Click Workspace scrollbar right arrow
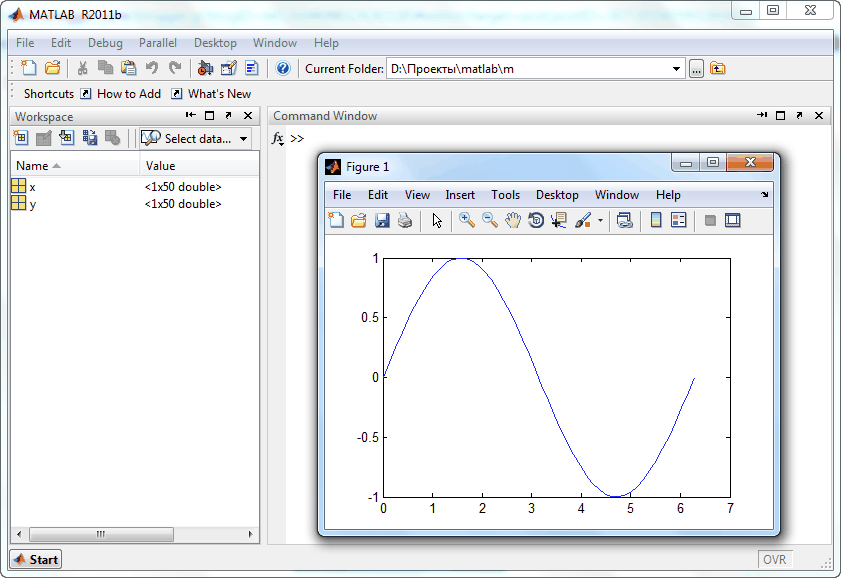841x578 pixels. click(x=250, y=534)
